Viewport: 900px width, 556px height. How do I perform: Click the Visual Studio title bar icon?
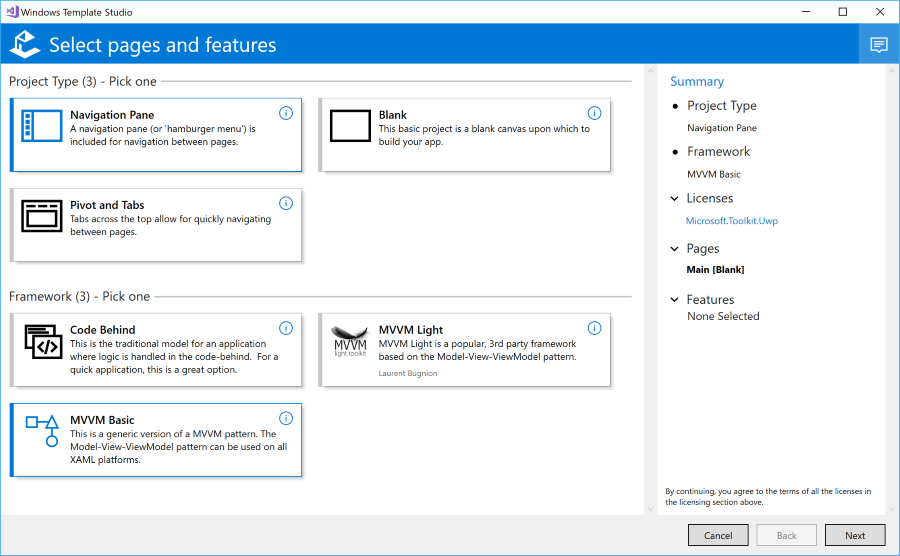coord(12,11)
